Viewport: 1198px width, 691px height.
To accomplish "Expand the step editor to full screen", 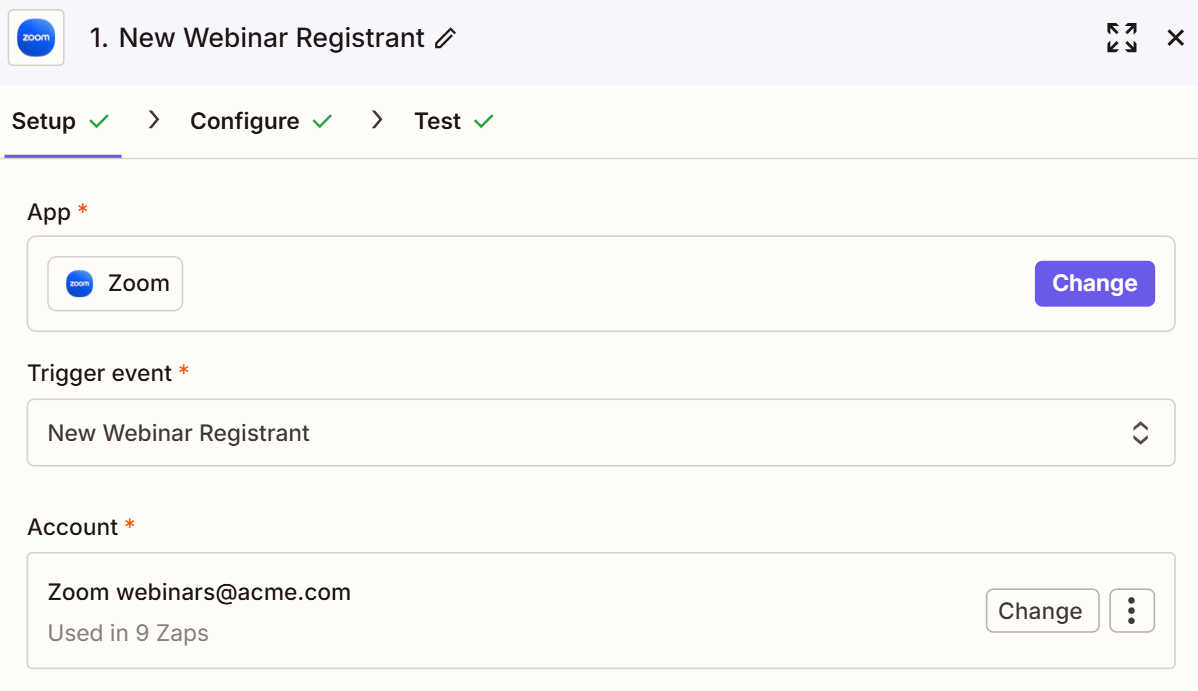I will click(x=1122, y=38).
